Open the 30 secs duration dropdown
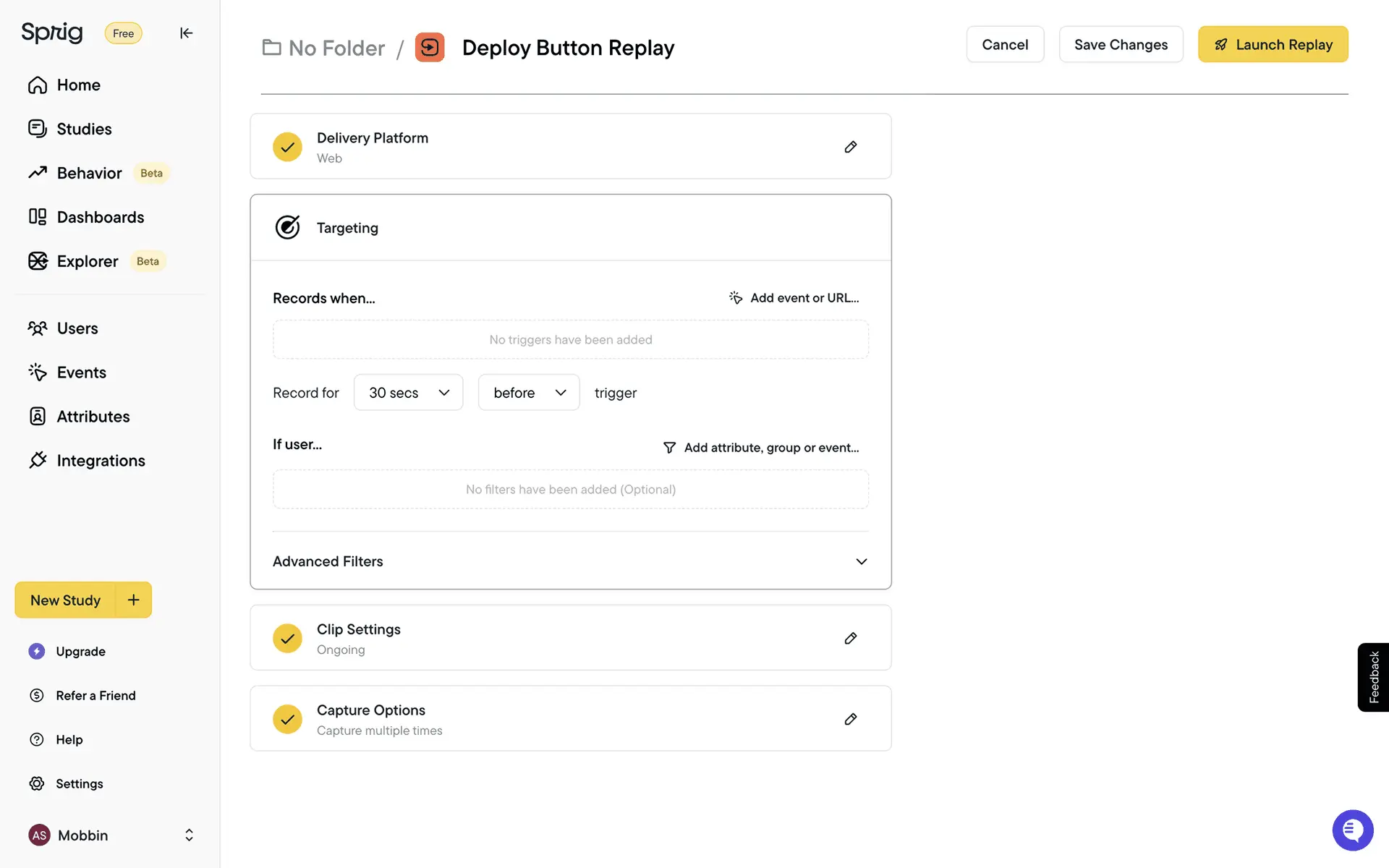This screenshot has height=868, width=1389. [x=408, y=392]
